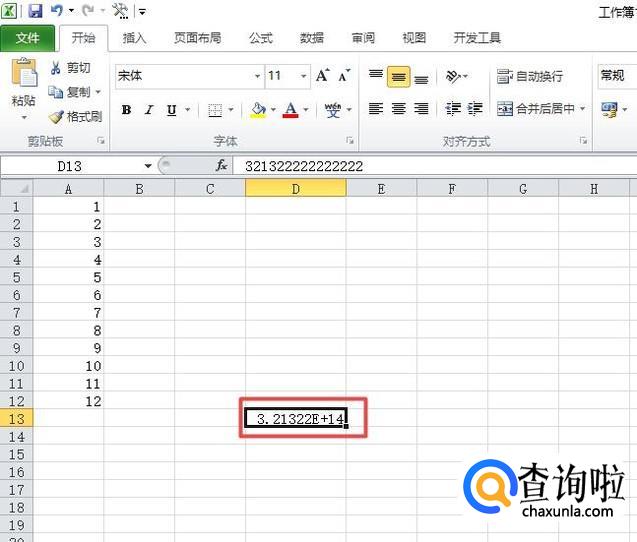
Task: Toggle Underline formatting
Action: coord(171,110)
